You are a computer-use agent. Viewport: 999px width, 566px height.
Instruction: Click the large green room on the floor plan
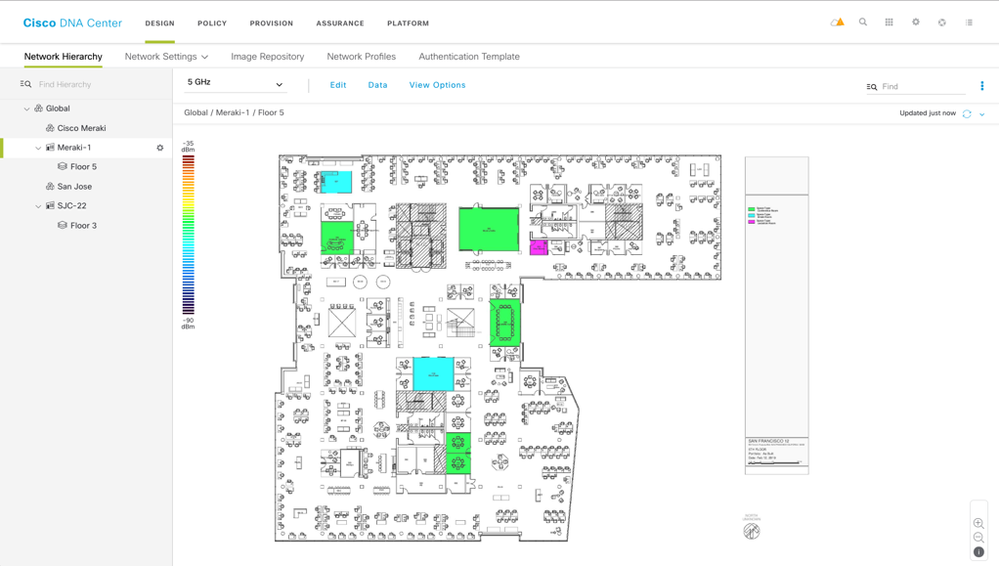pyautogui.click(x=489, y=229)
